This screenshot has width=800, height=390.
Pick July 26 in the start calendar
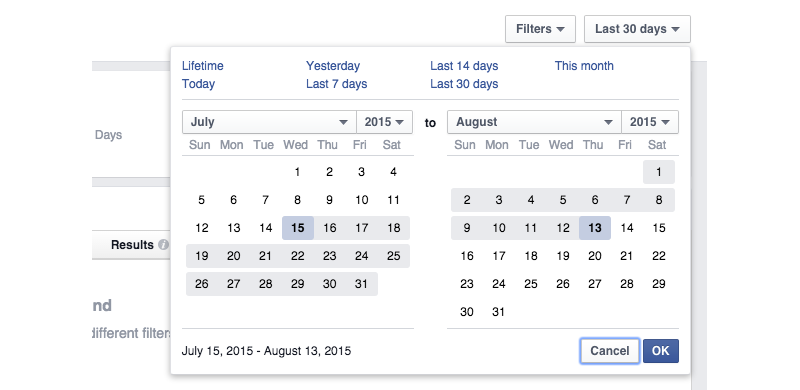point(202,284)
